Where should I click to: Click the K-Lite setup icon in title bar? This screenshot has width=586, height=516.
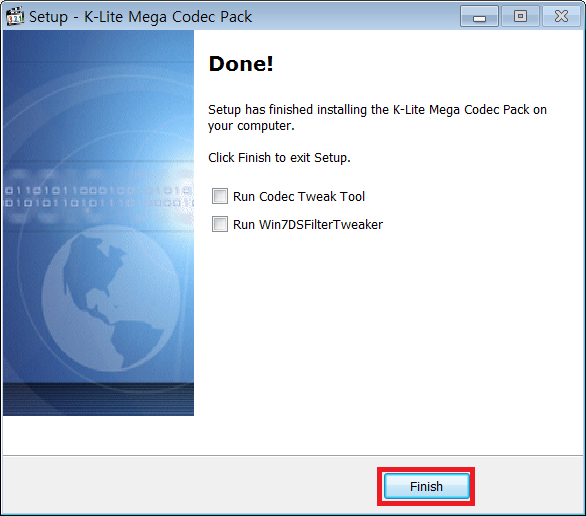[x=15, y=16]
